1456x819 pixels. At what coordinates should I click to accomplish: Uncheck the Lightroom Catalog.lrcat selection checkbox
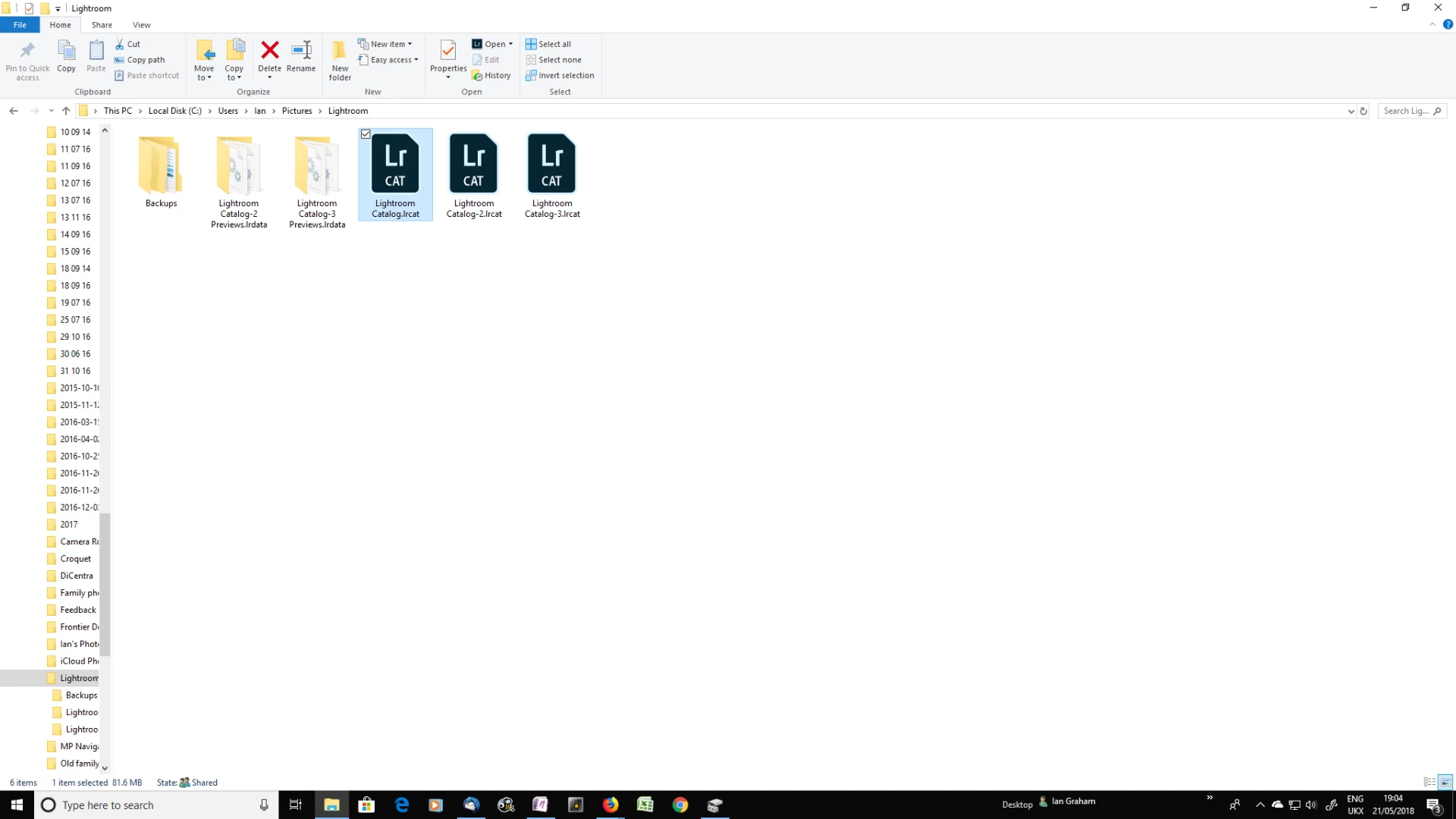coord(366,134)
